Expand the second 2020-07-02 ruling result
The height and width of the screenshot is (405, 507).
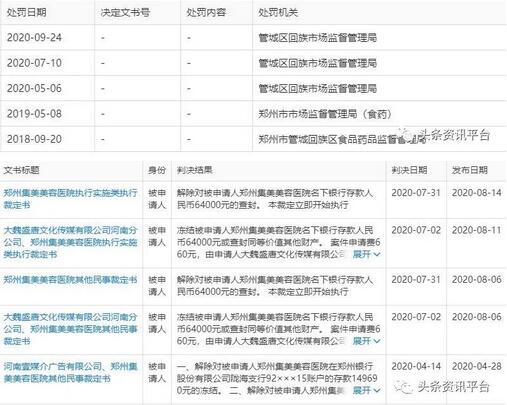[366, 341]
